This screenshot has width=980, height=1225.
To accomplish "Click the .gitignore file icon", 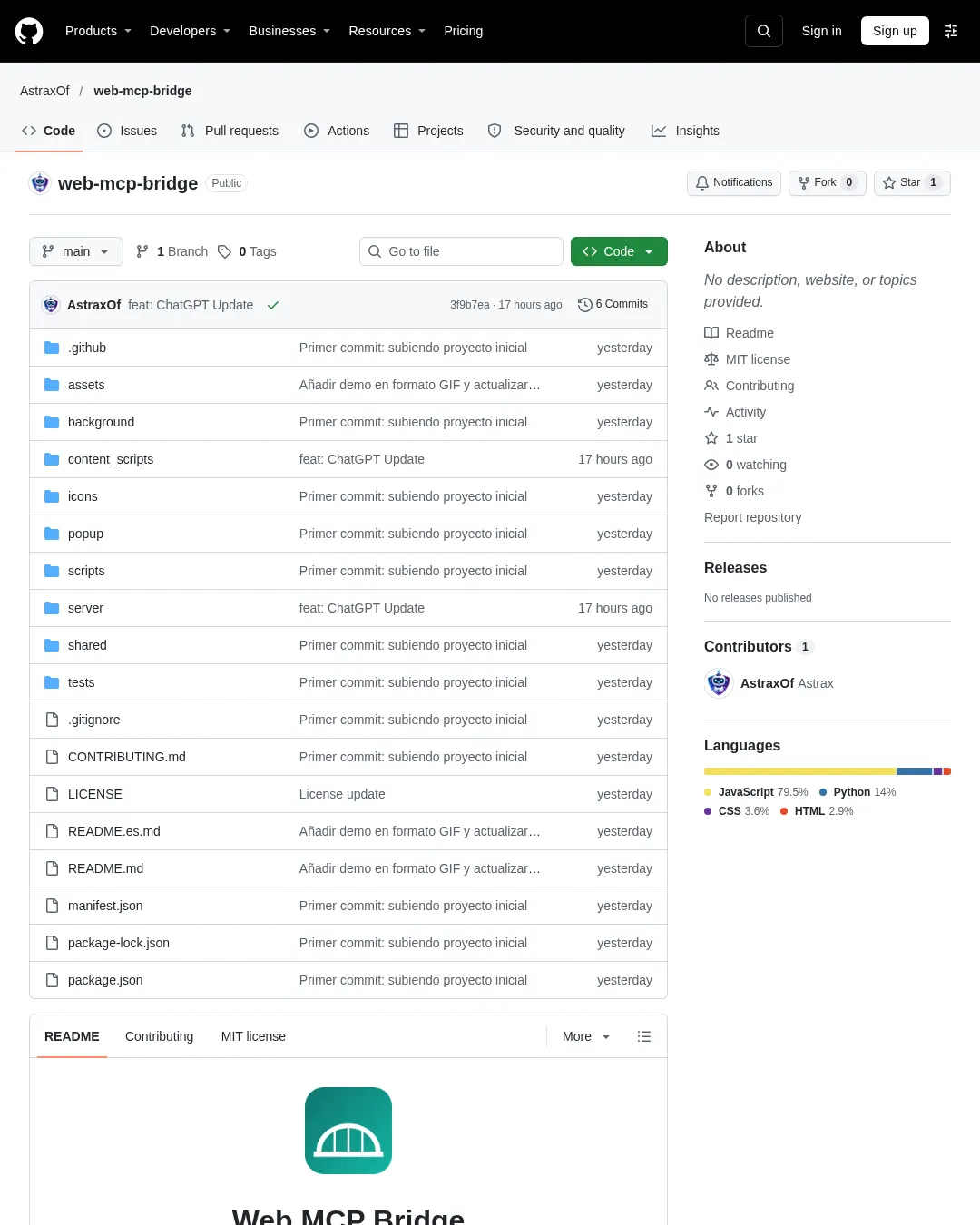I will point(52,720).
